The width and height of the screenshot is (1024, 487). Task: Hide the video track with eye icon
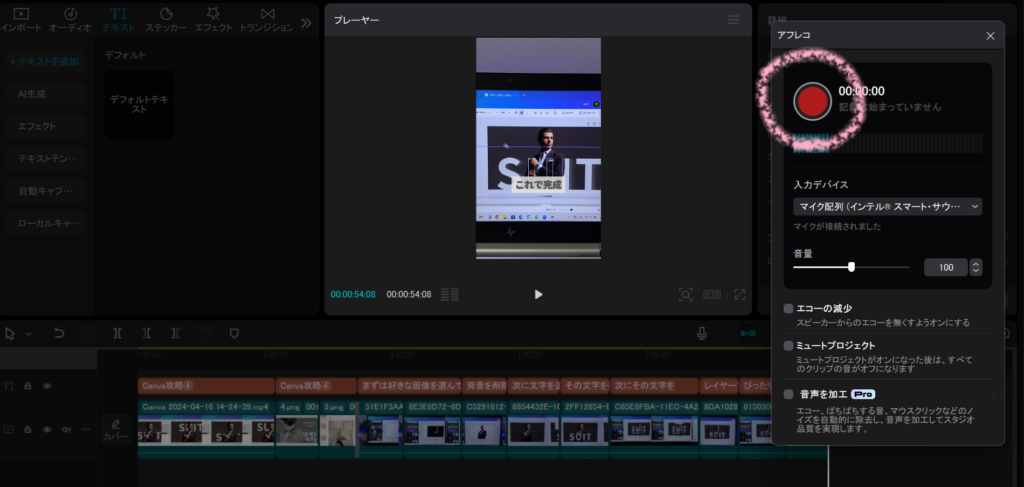pos(47,430)
